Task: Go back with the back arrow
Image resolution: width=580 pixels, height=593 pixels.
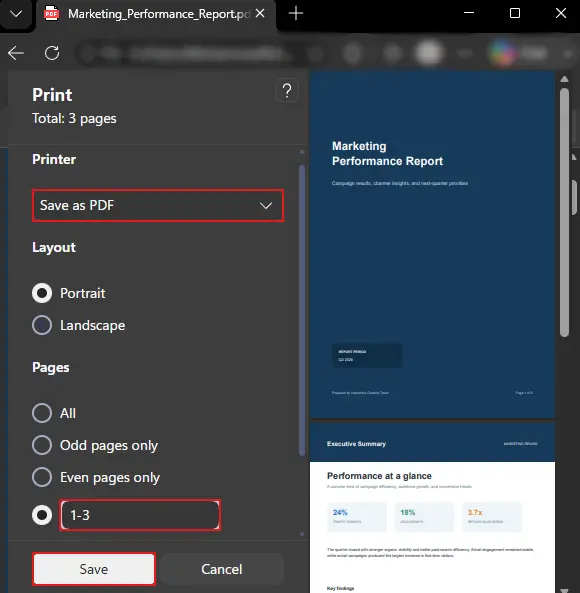Action: [16, 53]
